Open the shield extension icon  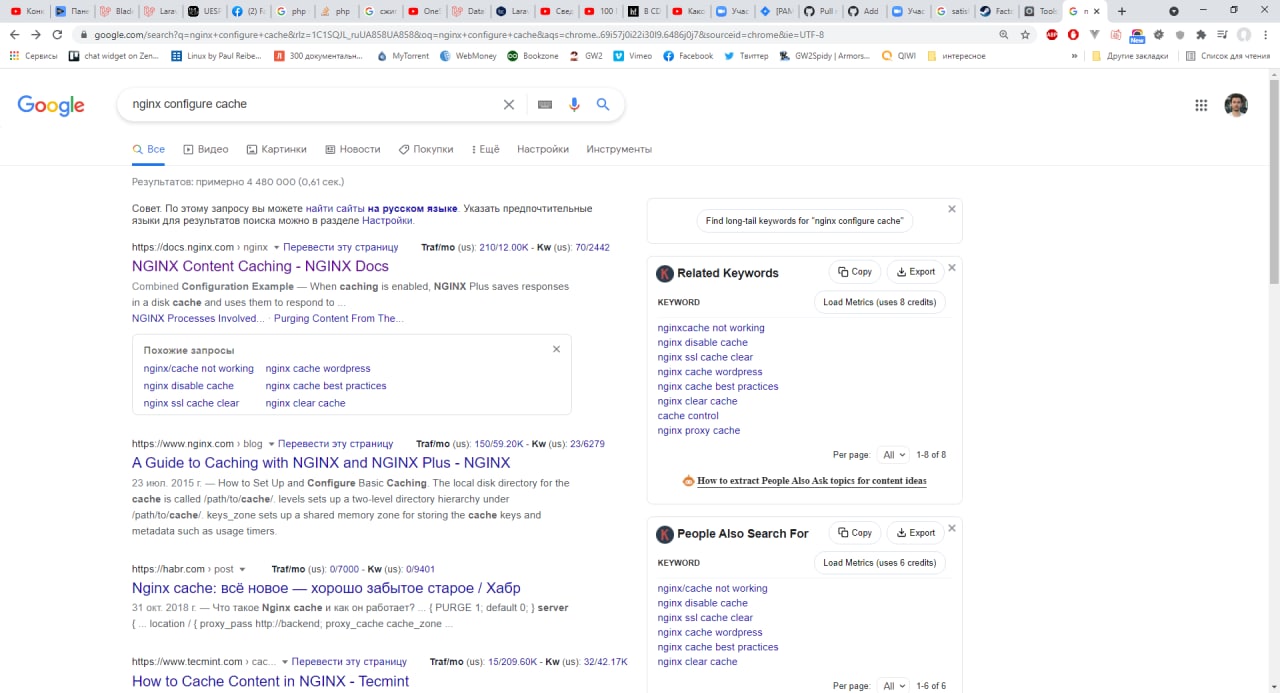[1180, 34]
